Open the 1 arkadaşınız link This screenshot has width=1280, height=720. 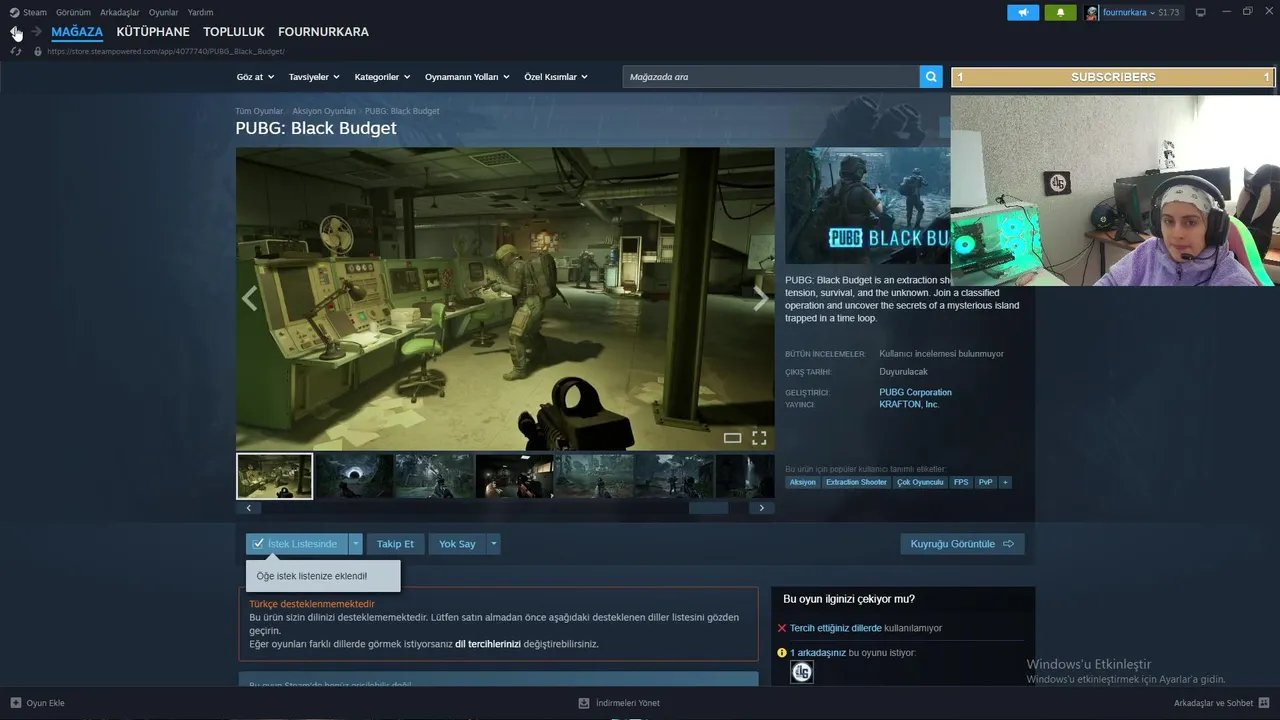point(818,653)
